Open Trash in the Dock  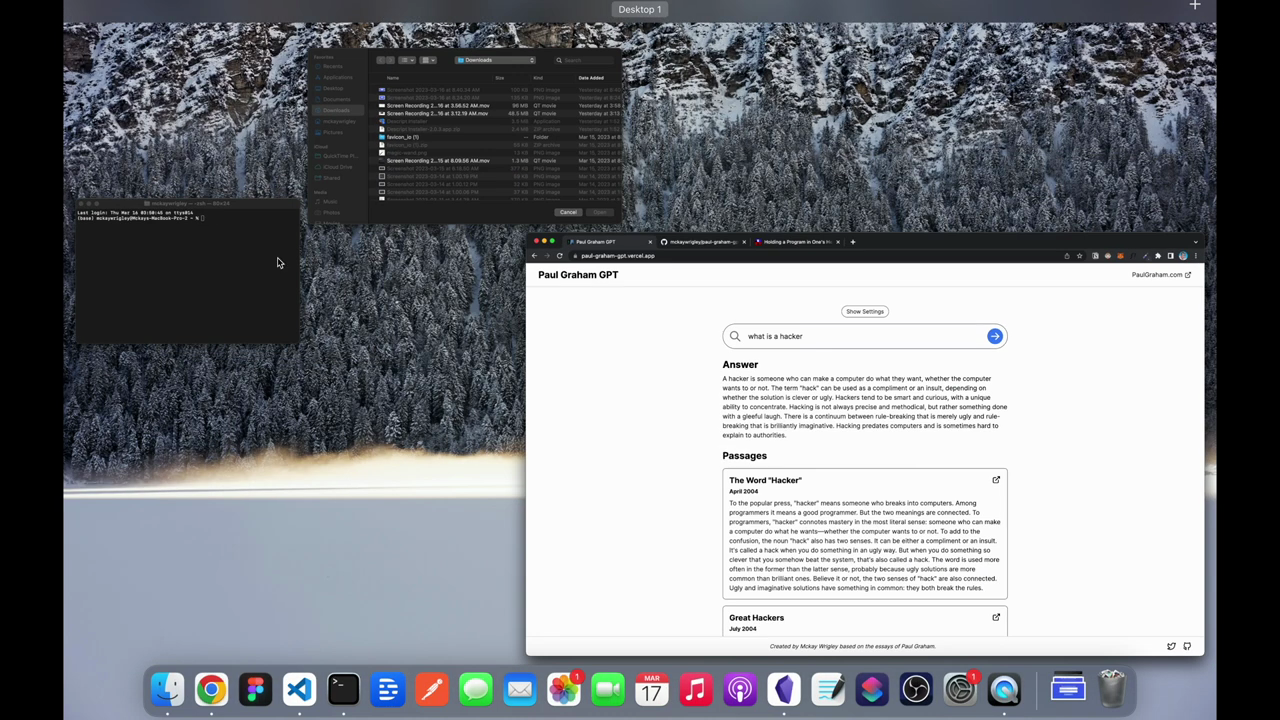pos(1112,689)
